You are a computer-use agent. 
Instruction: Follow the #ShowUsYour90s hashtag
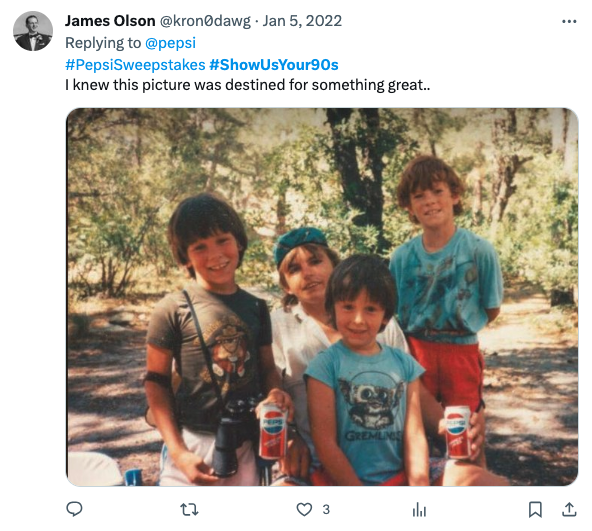tap(274, 65)
